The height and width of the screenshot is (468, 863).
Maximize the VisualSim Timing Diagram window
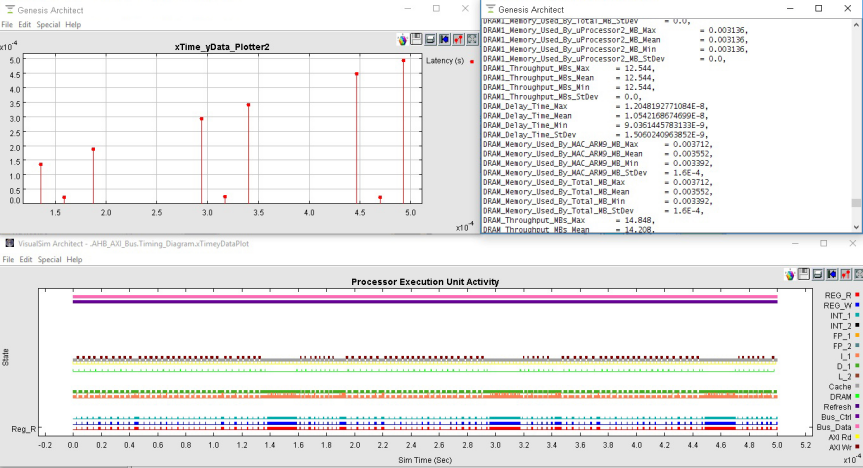pos(823,243)
